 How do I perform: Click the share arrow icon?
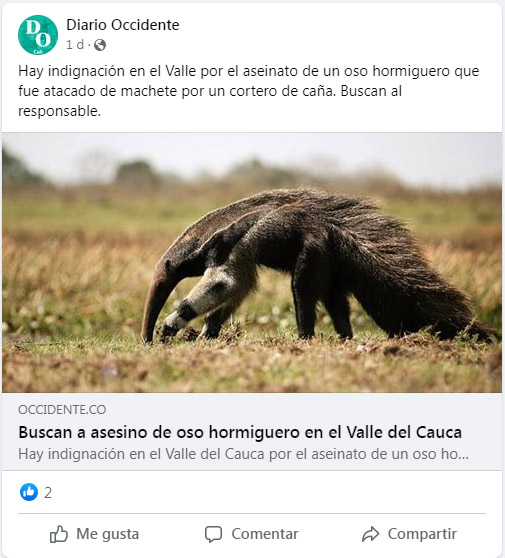pyautogui.click(x=370, y=534)
